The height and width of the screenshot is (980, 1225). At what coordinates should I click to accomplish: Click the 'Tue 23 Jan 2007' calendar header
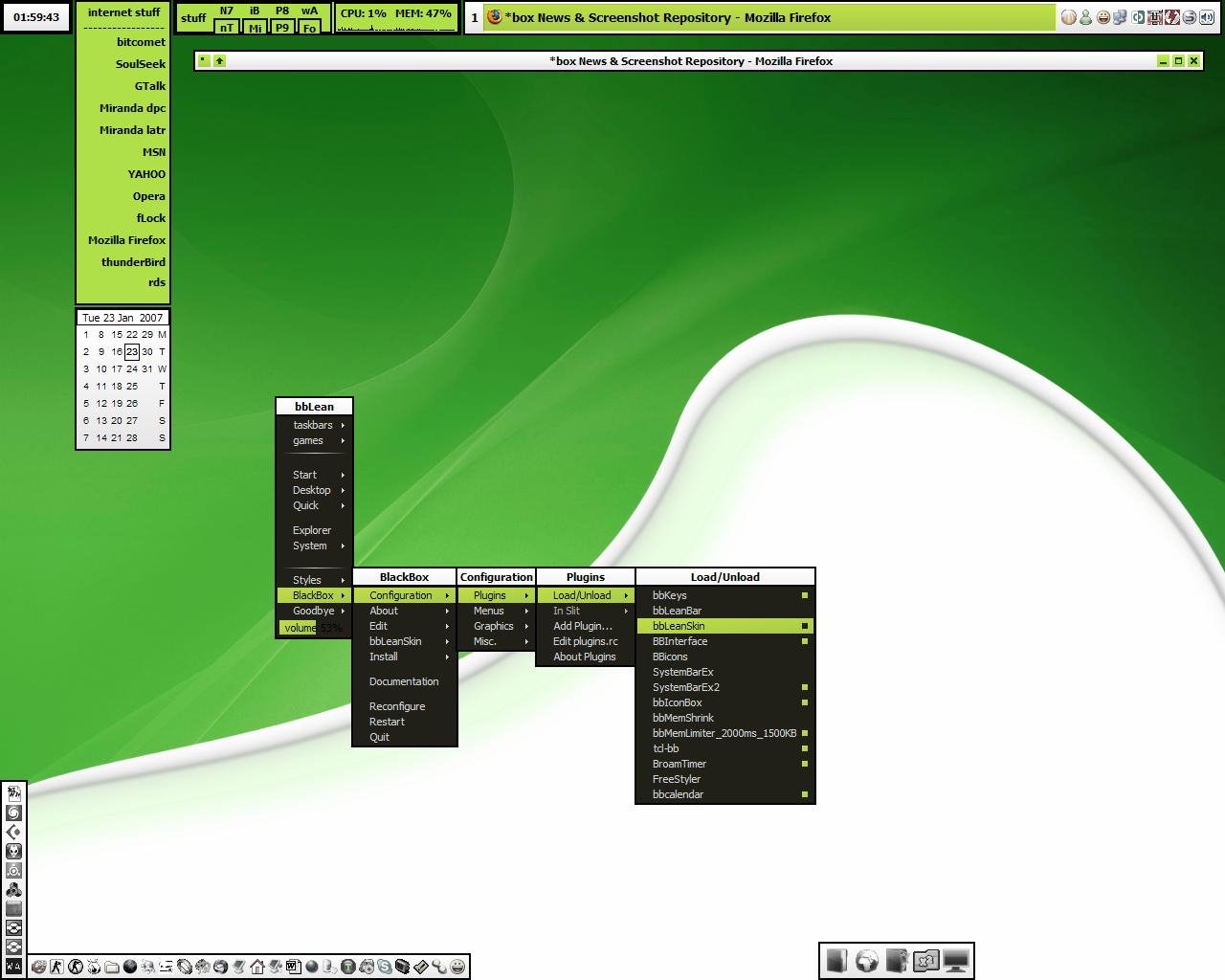122,318
